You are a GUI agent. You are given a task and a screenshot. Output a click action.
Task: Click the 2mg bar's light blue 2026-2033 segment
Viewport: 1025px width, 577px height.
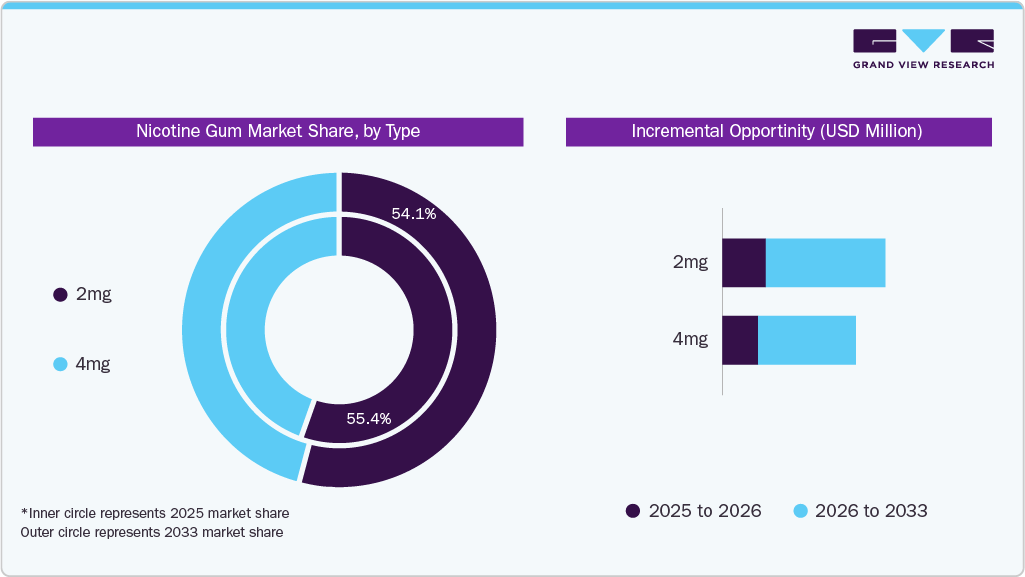[x=826, y=263]
